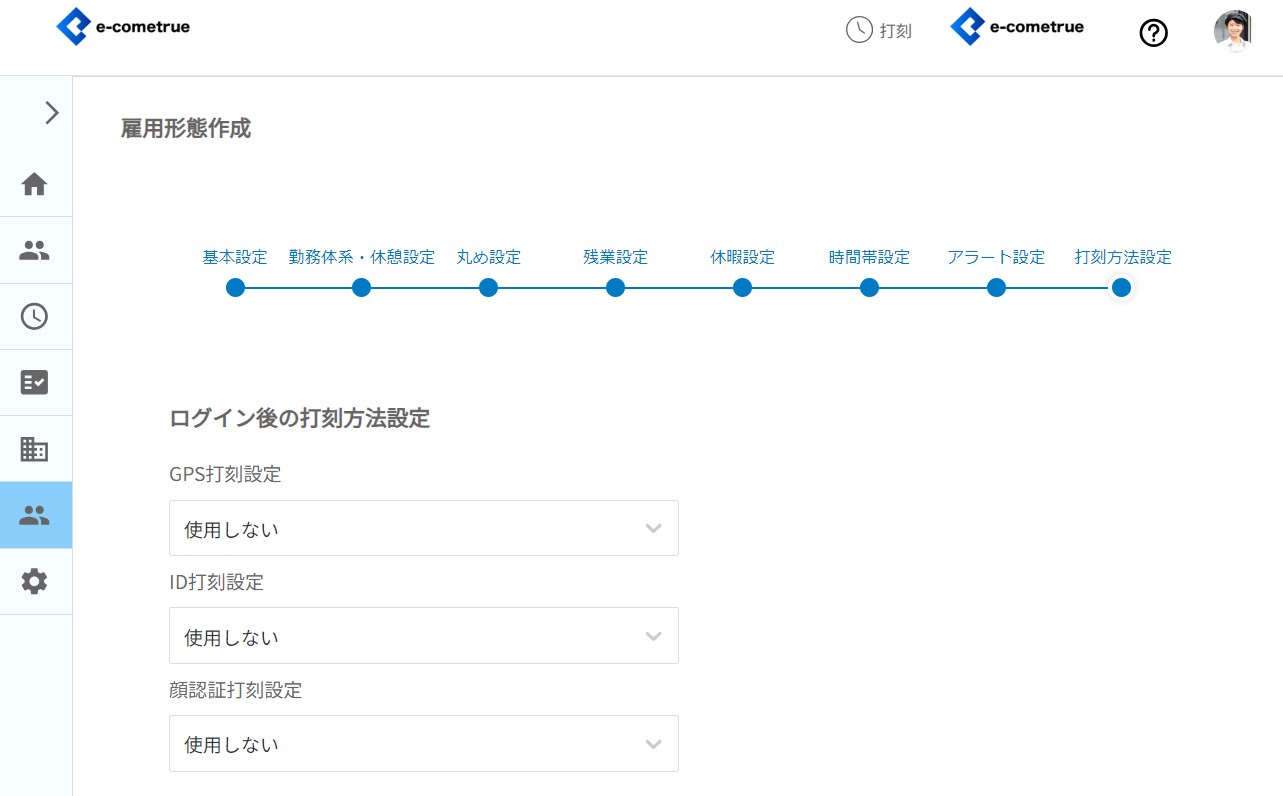
Task: Expand the ID打刻設定 dropdown
Action: point(423,635)
